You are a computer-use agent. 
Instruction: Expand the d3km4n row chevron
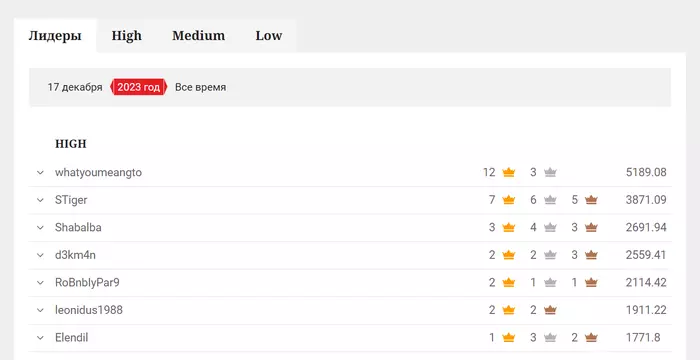coord(40,255)
